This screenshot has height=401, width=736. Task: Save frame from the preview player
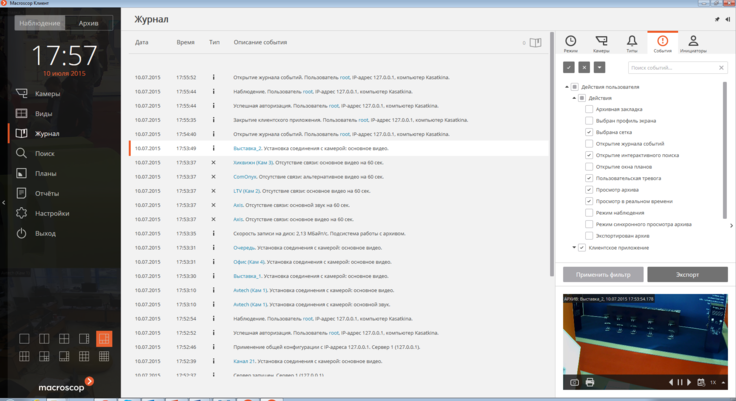click(574, 382)
